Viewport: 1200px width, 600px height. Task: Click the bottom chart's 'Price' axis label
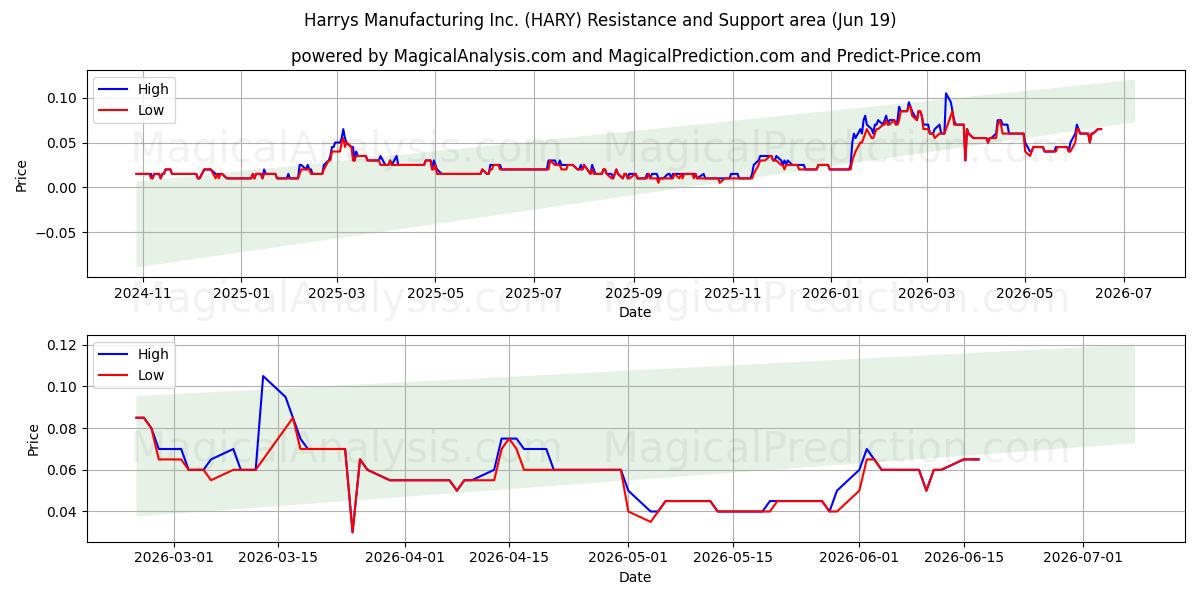[34, 439]
